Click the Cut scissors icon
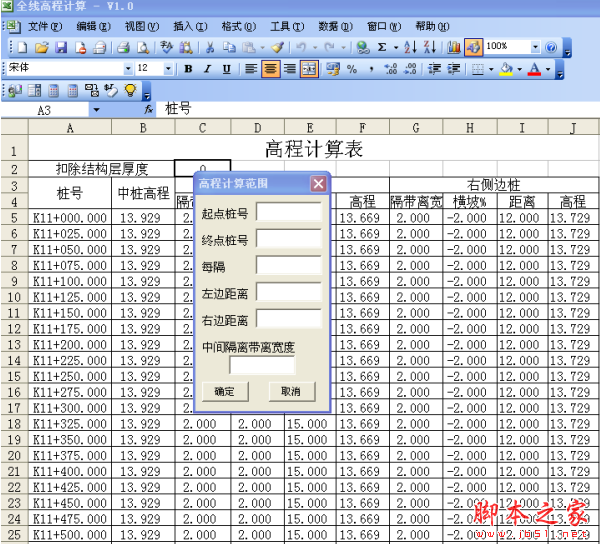The height and width of the screenshot is (545, 600). [210, 47]
